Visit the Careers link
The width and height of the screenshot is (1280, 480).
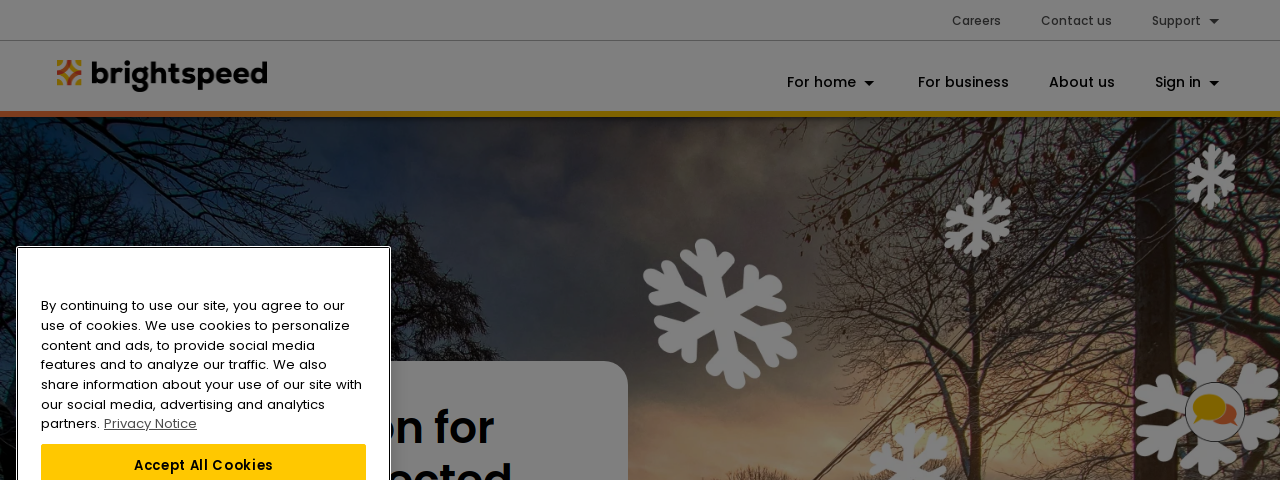tap(976, 21)
